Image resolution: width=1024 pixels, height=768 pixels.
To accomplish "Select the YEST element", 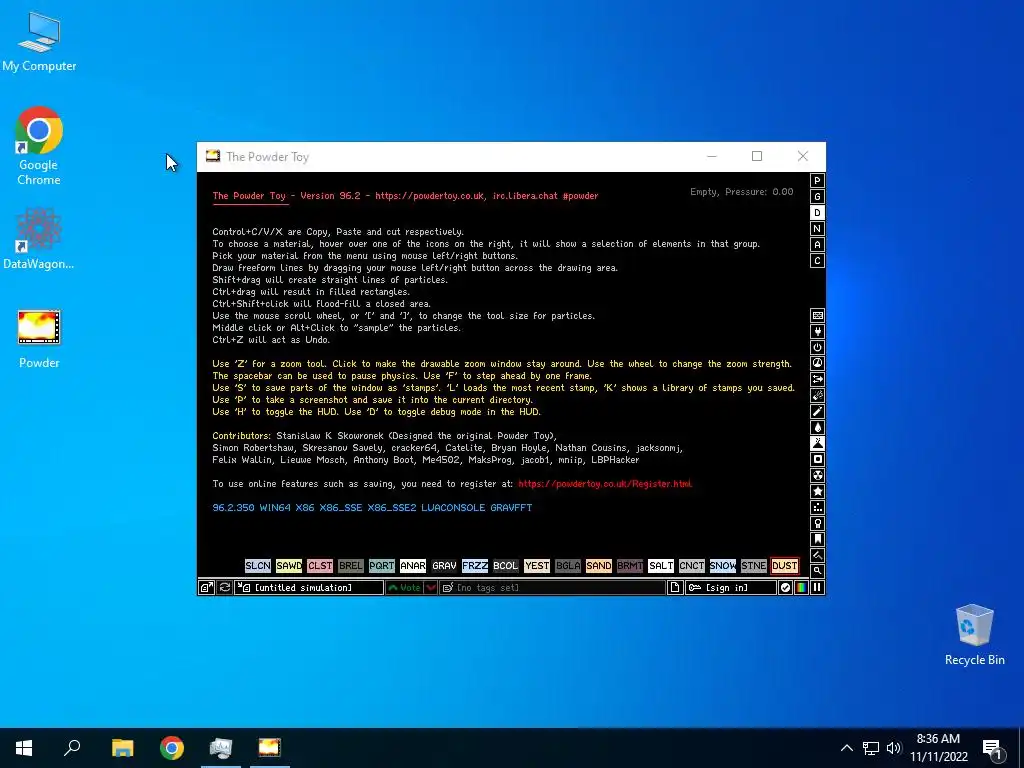I will 537,566.
